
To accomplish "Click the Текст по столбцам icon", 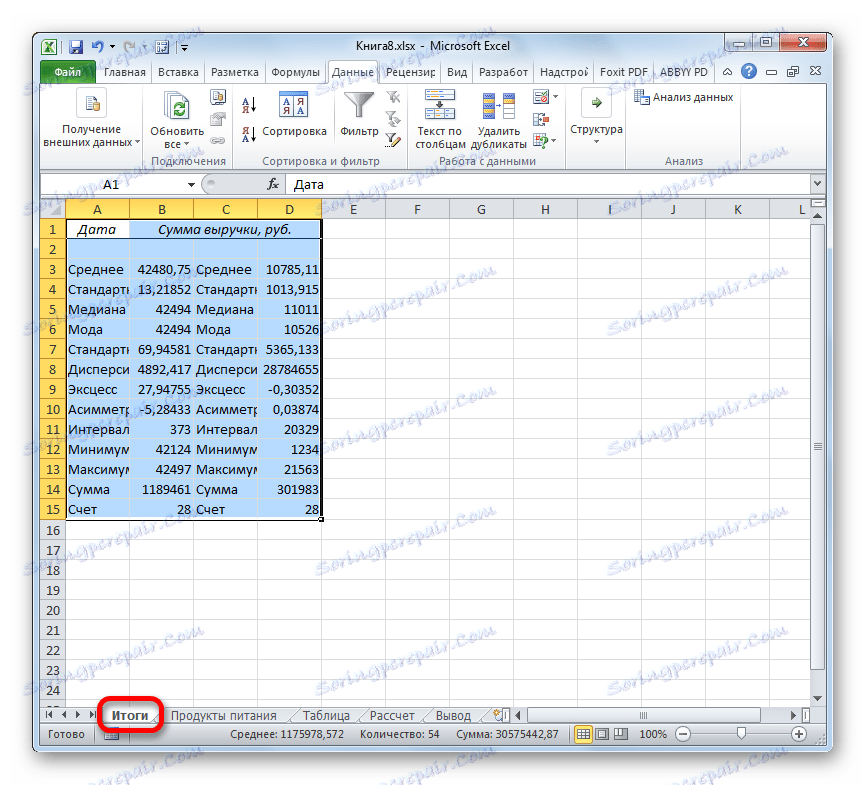I will click(x=440, y=104).
